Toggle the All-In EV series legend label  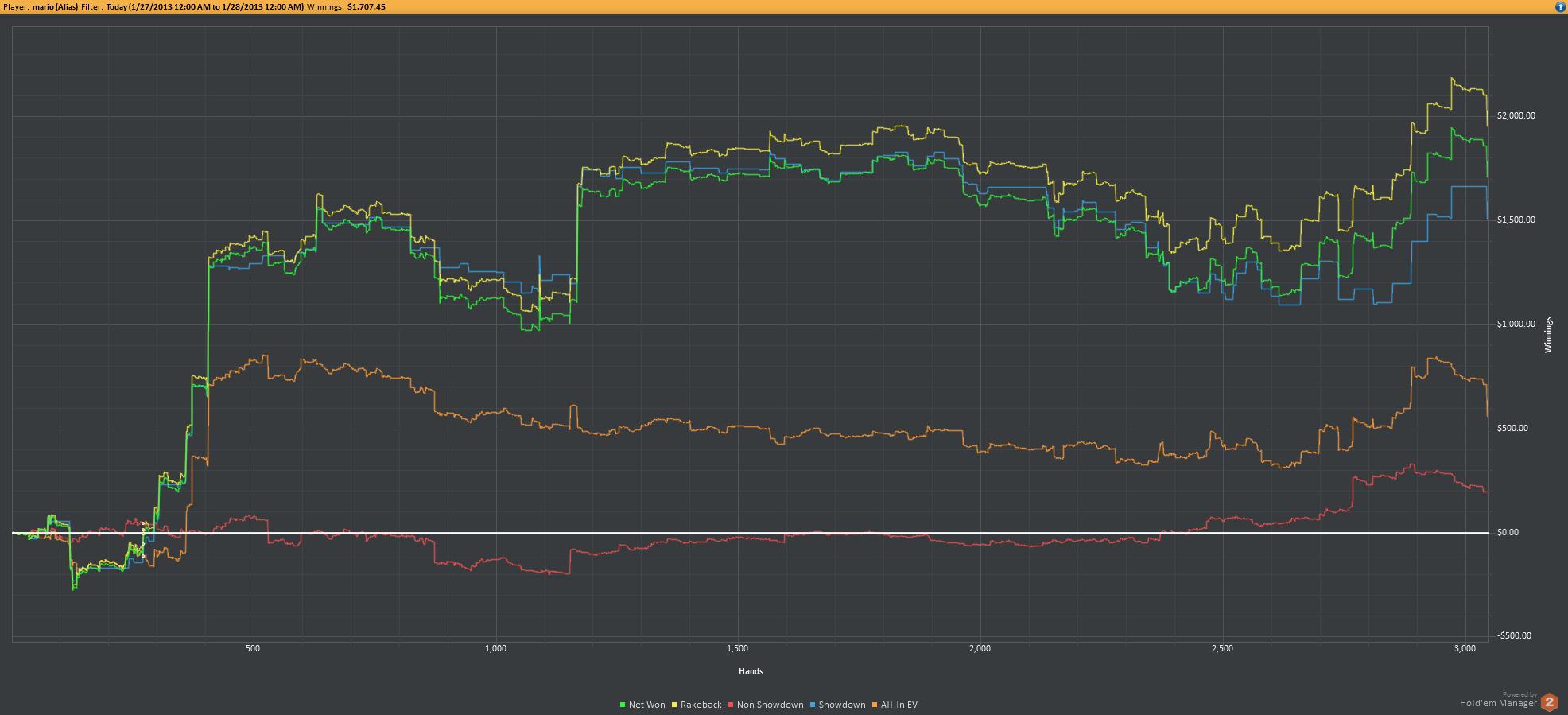[x=898, y=705]
